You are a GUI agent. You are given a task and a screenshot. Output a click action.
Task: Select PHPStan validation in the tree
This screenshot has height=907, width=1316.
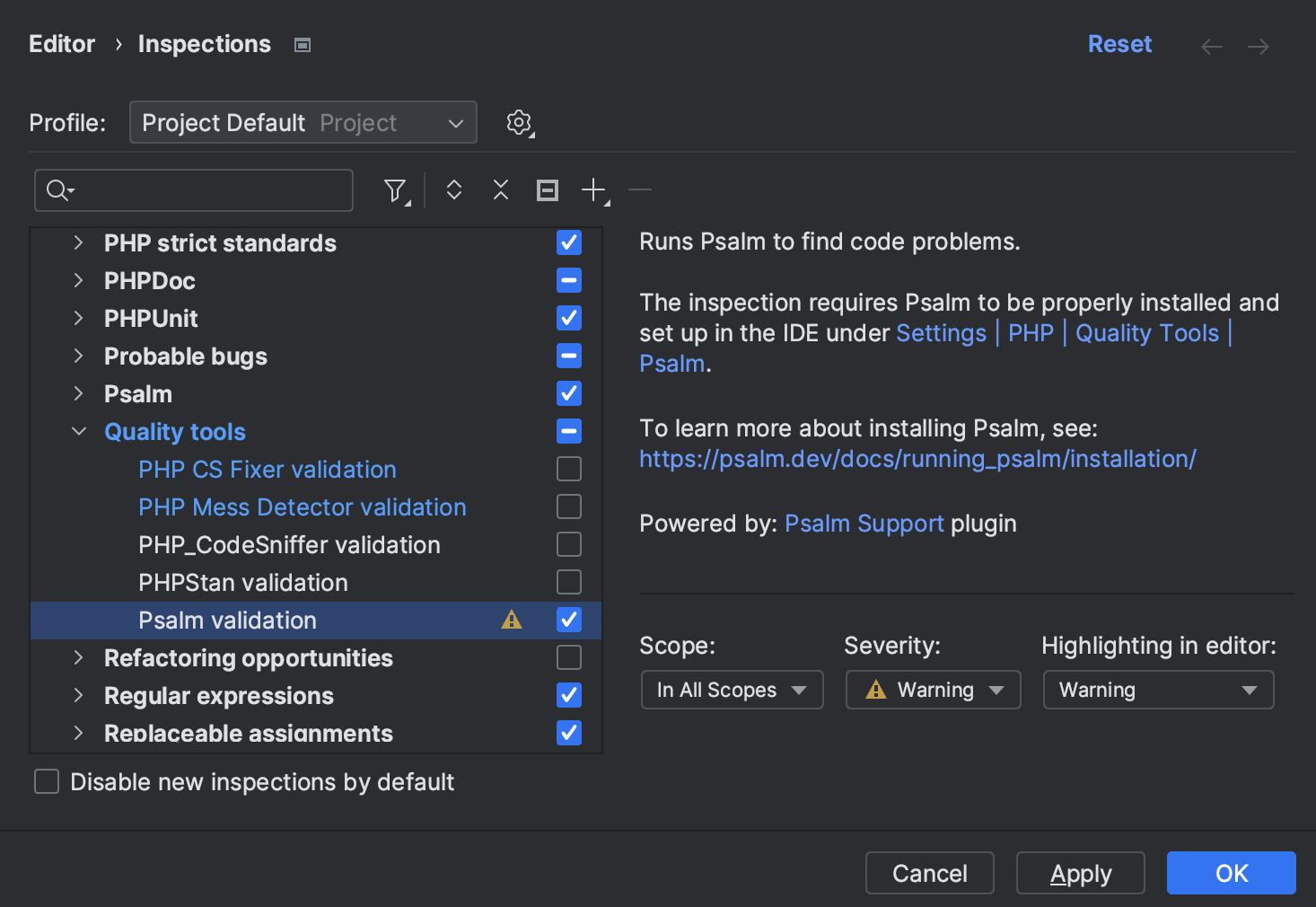[243, 583]
